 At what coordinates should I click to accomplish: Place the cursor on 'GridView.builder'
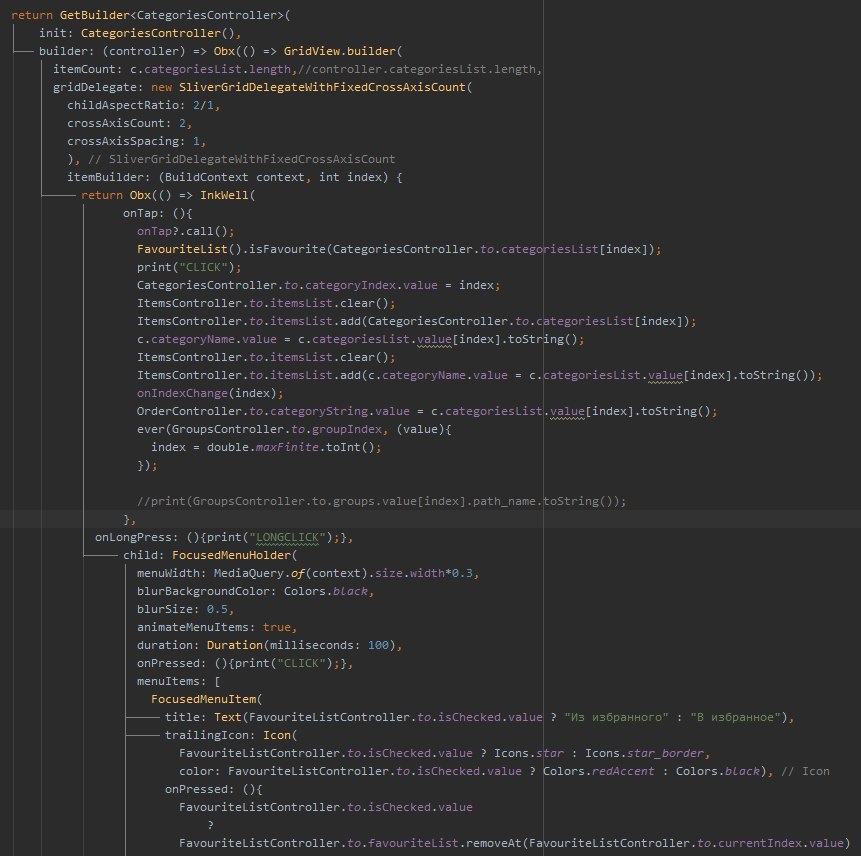click(x=340, y=51)
